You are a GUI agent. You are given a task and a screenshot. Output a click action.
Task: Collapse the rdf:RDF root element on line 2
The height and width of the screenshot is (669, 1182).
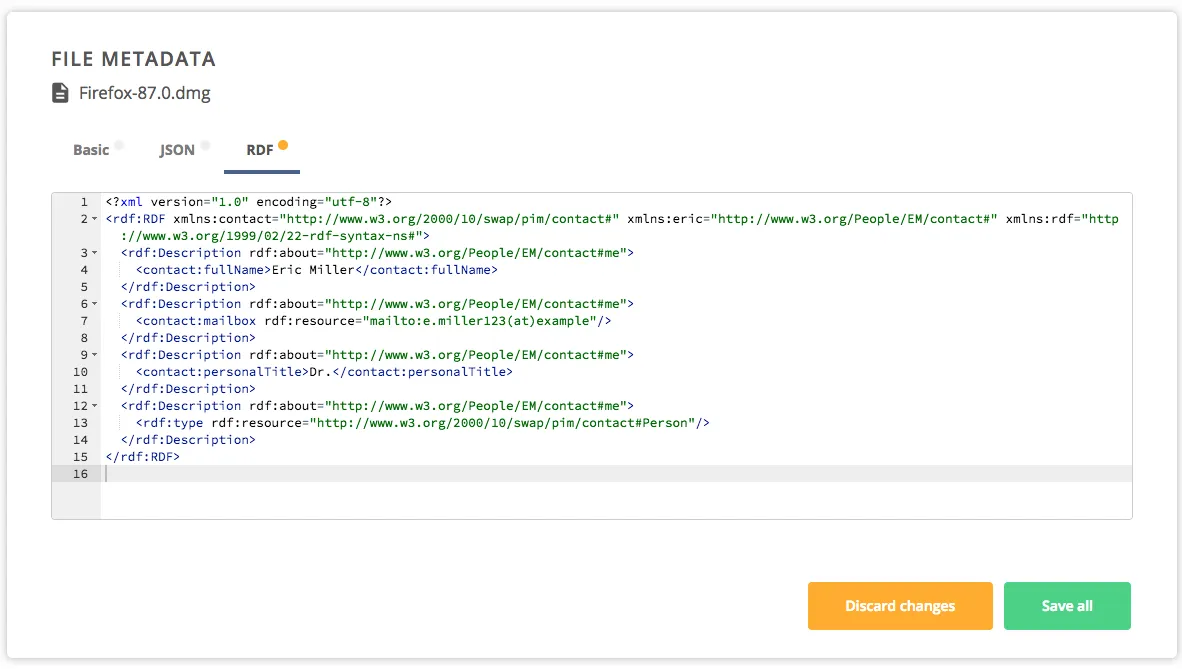(94, 219)
